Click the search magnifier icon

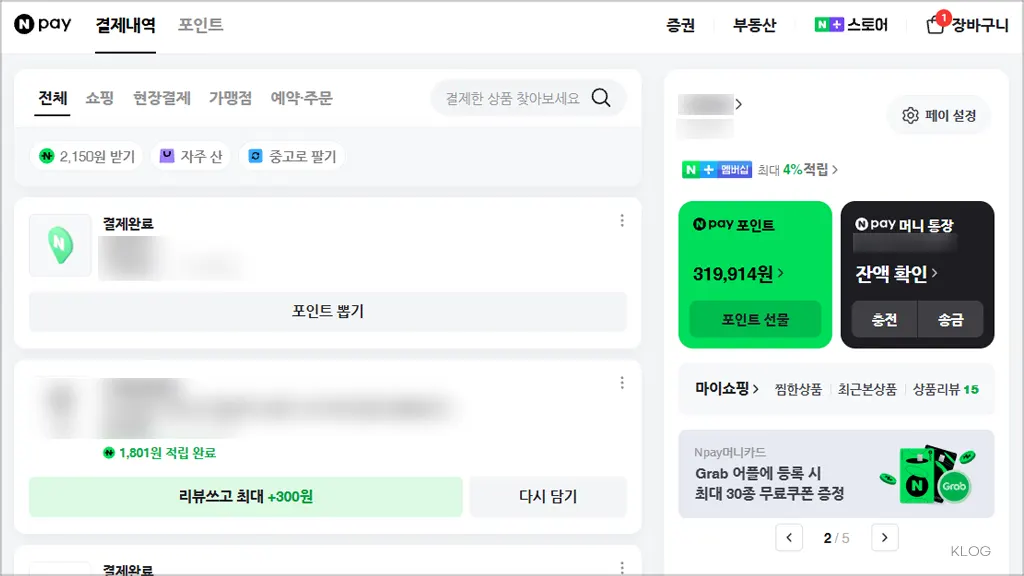[601, 98]
